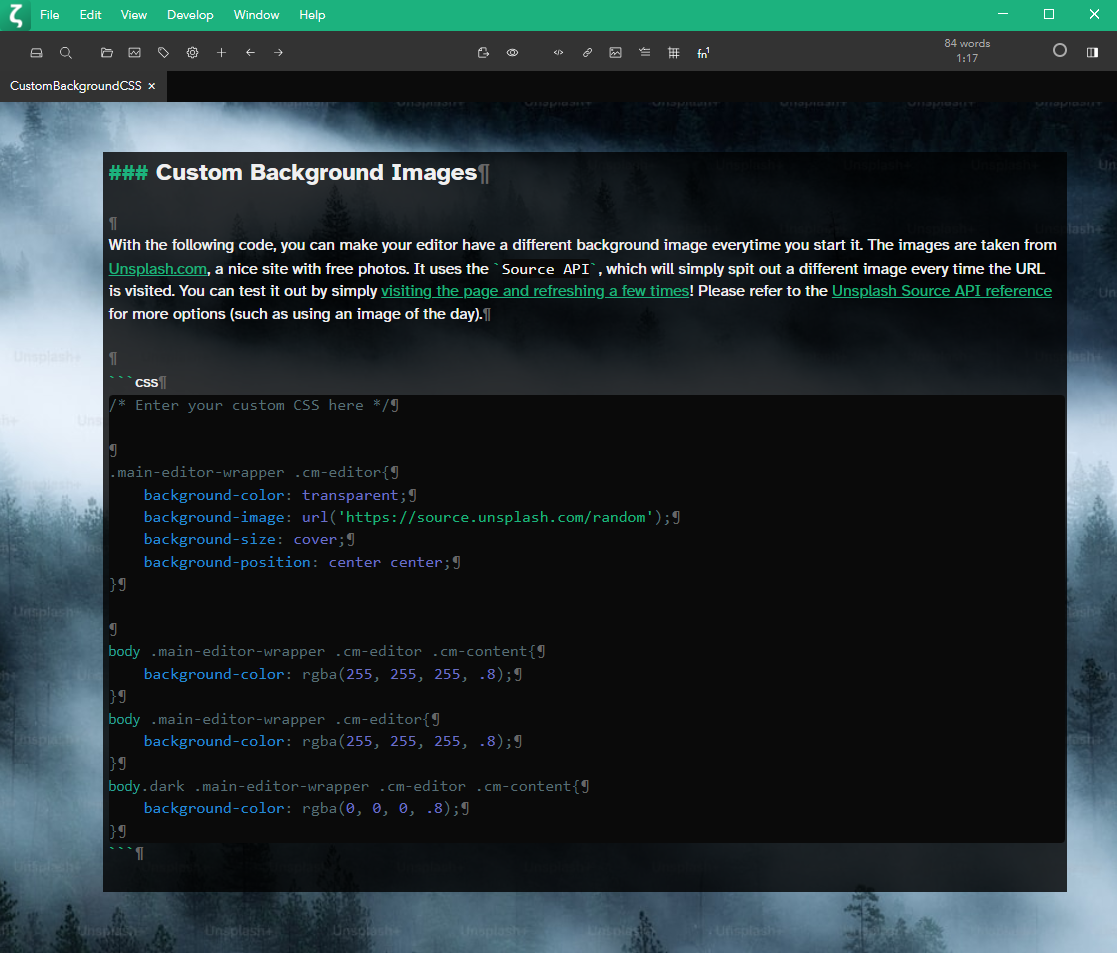Click the background-color: transparent line

click(275, 495)
